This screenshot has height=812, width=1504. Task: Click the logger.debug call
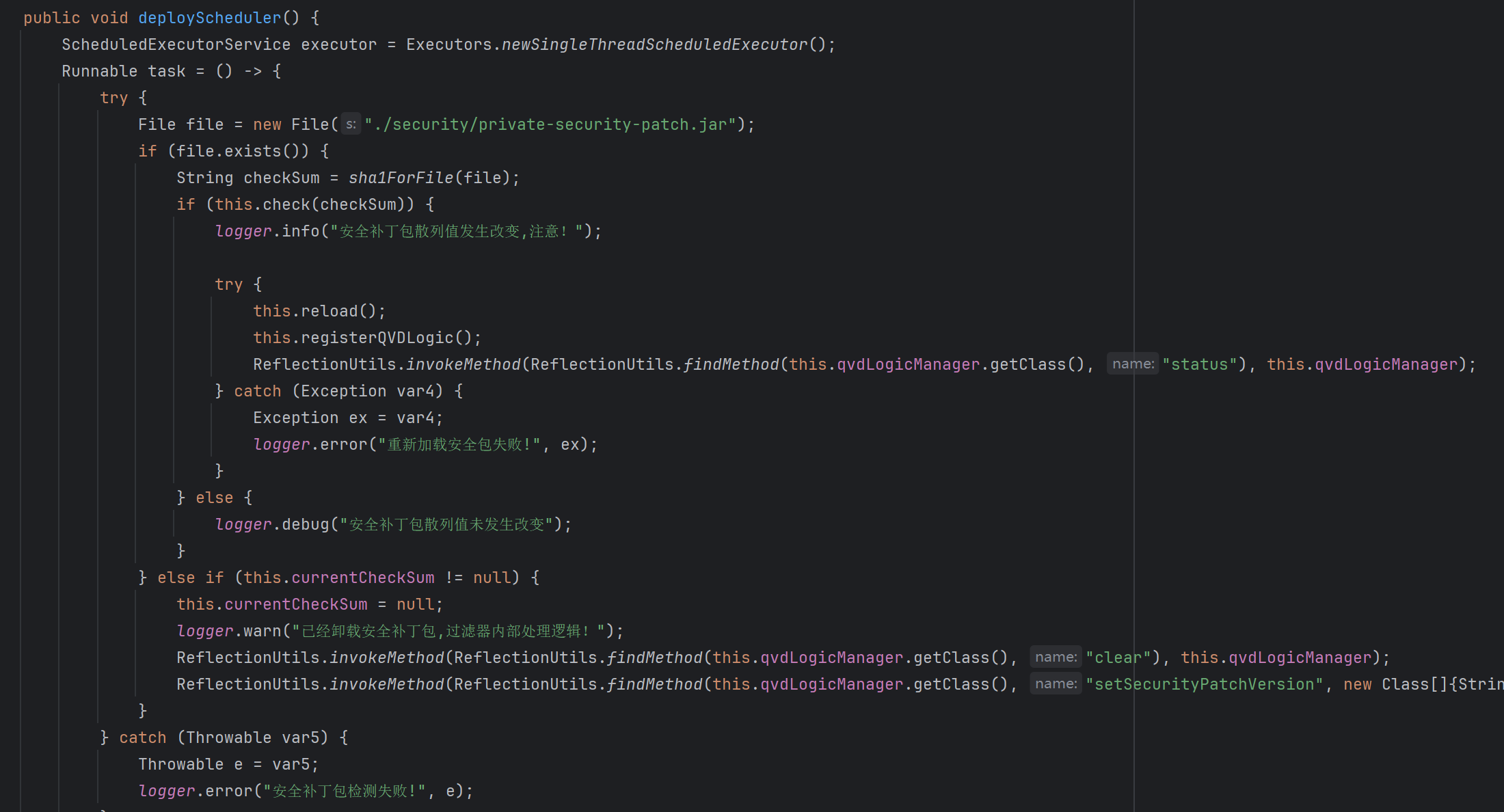pos(306,524)
